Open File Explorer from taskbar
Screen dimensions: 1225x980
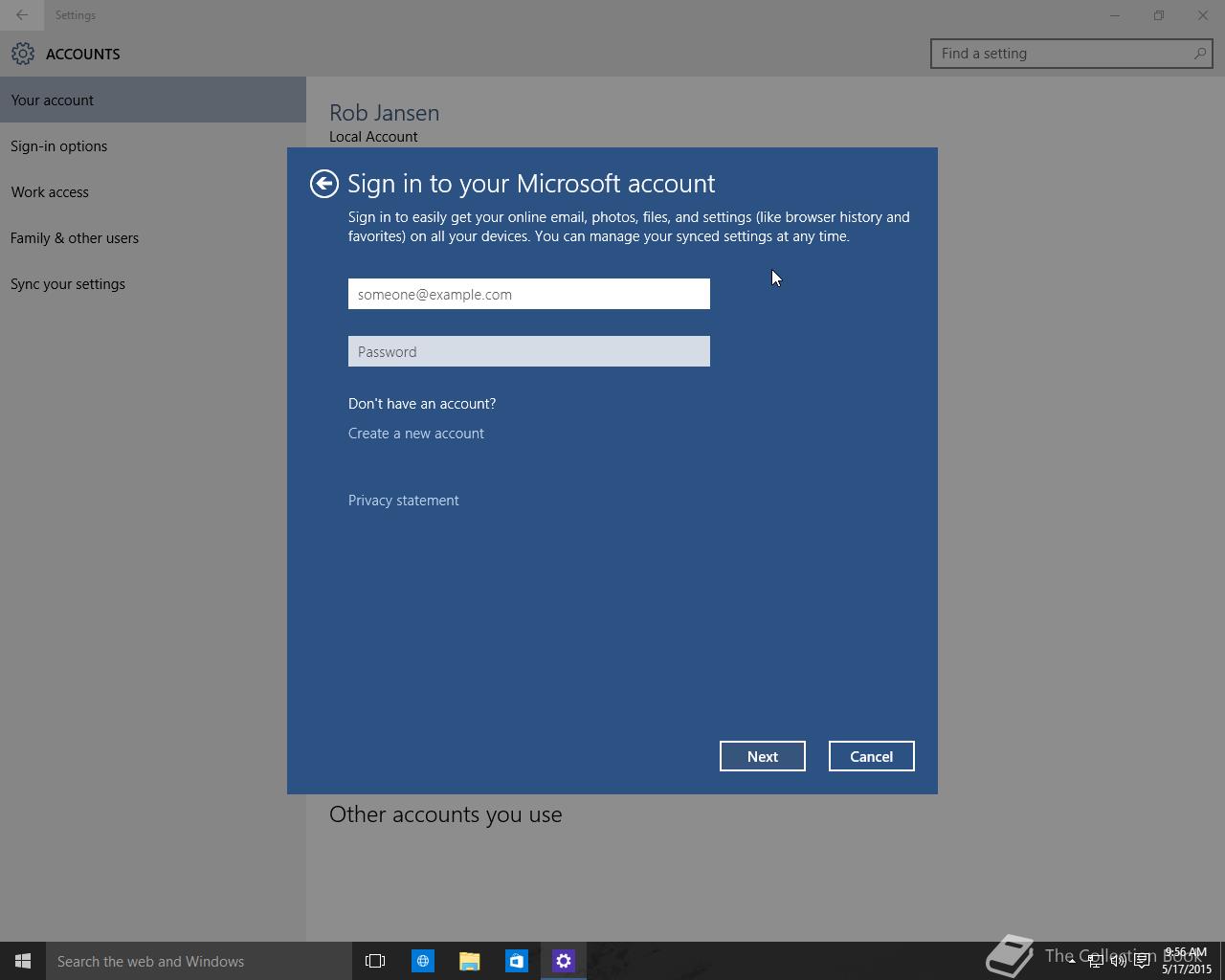point(469,961)
